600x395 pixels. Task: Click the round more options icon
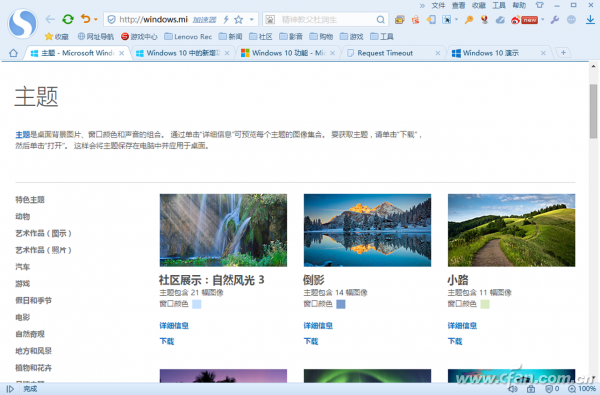[x=571, y=19]
